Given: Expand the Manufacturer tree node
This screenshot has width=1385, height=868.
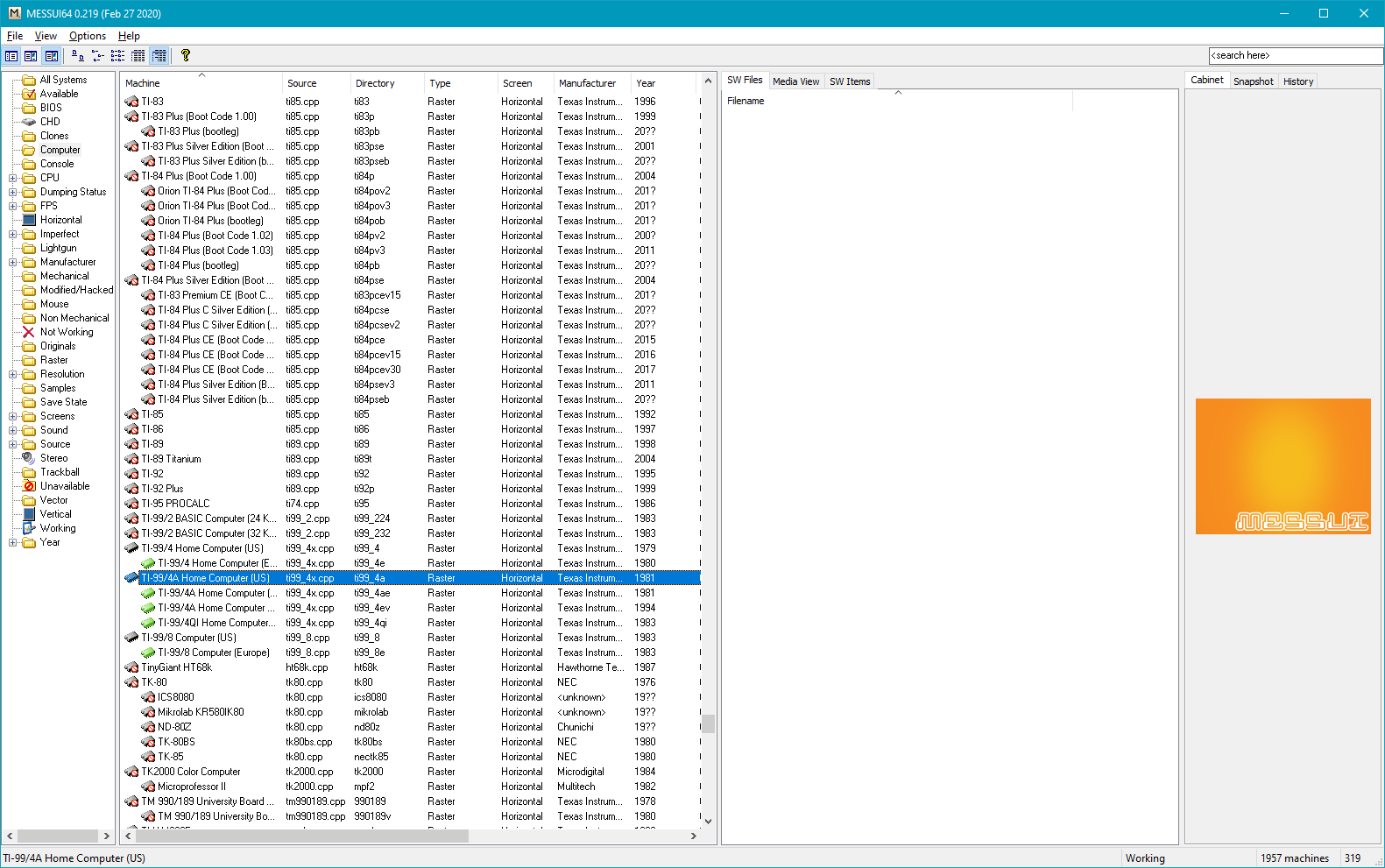Looking at the screenshot, I should 13,262.
